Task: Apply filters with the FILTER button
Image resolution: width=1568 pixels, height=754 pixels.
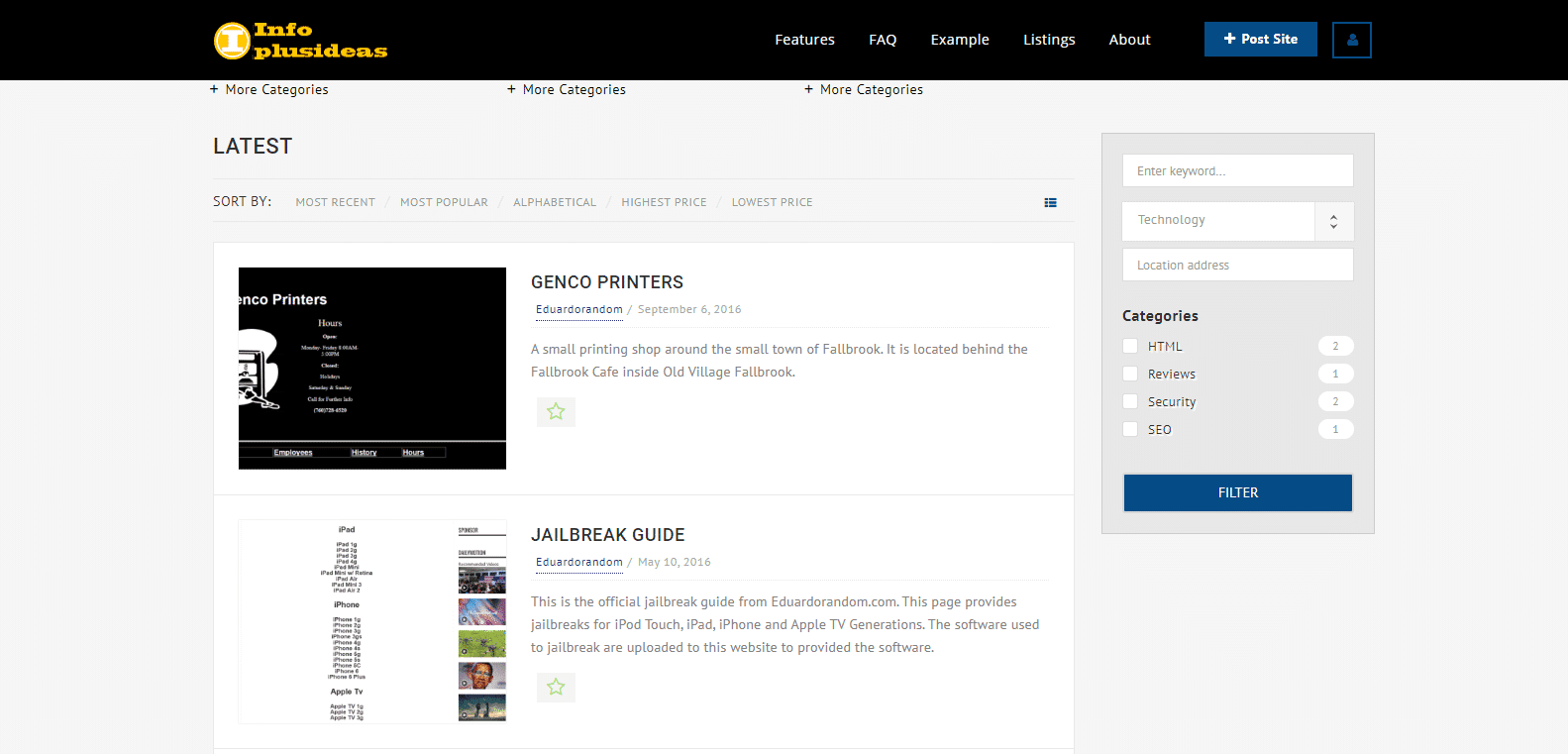Action: tap(1237, 492)
